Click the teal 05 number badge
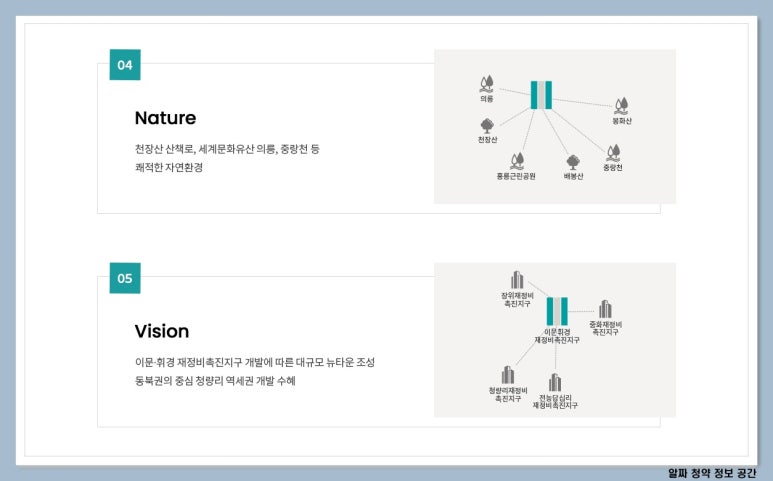 [x=125, y=278]
